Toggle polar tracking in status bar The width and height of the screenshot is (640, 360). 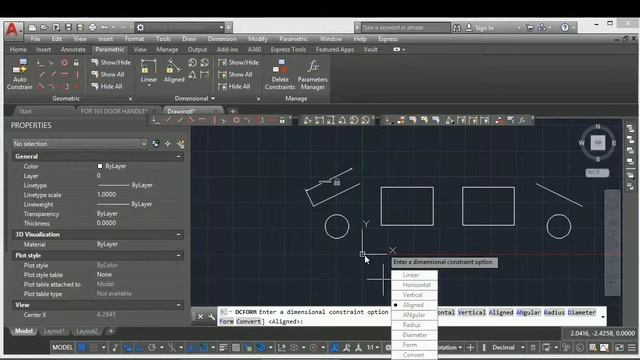(152, 348)
